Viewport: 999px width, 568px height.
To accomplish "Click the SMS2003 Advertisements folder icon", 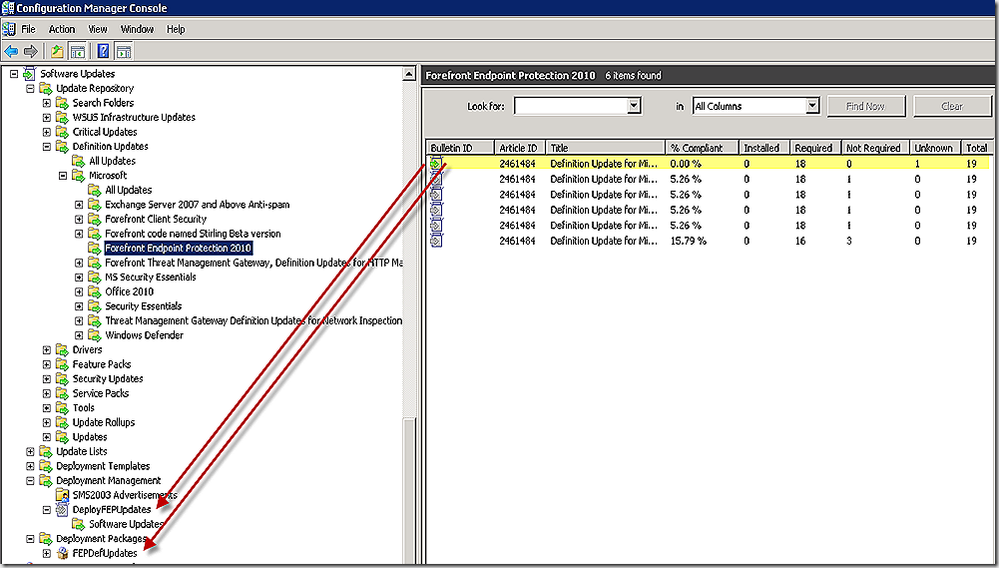I will coord(62,495).
